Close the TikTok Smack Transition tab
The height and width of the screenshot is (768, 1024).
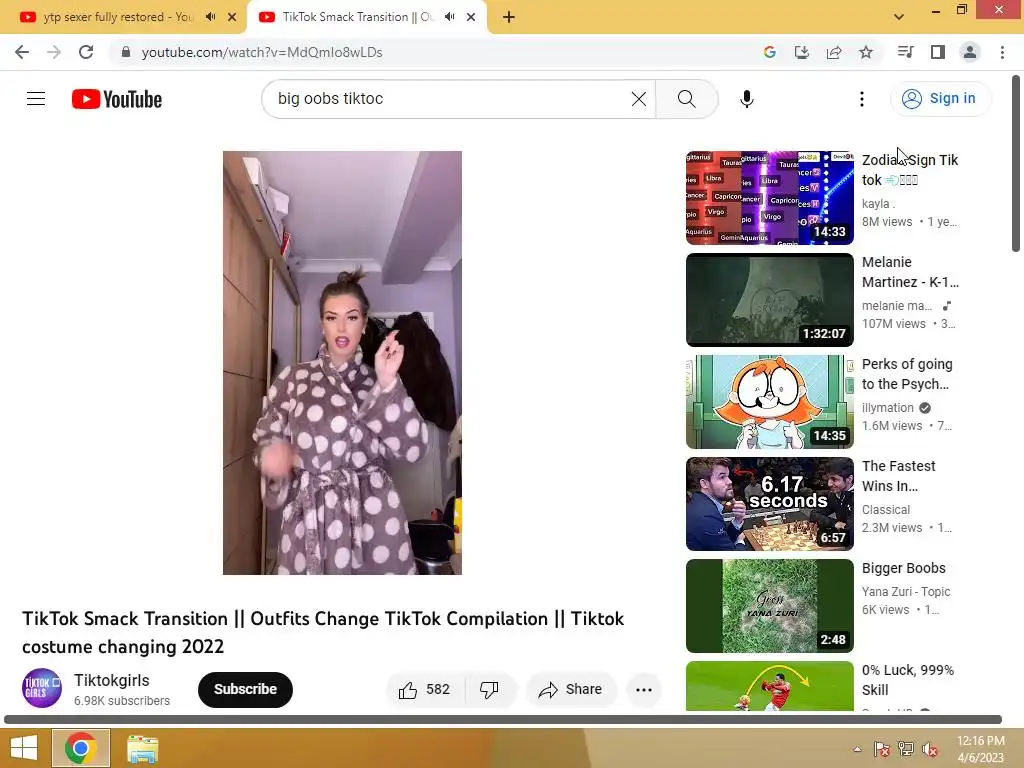tap(471, 17)
